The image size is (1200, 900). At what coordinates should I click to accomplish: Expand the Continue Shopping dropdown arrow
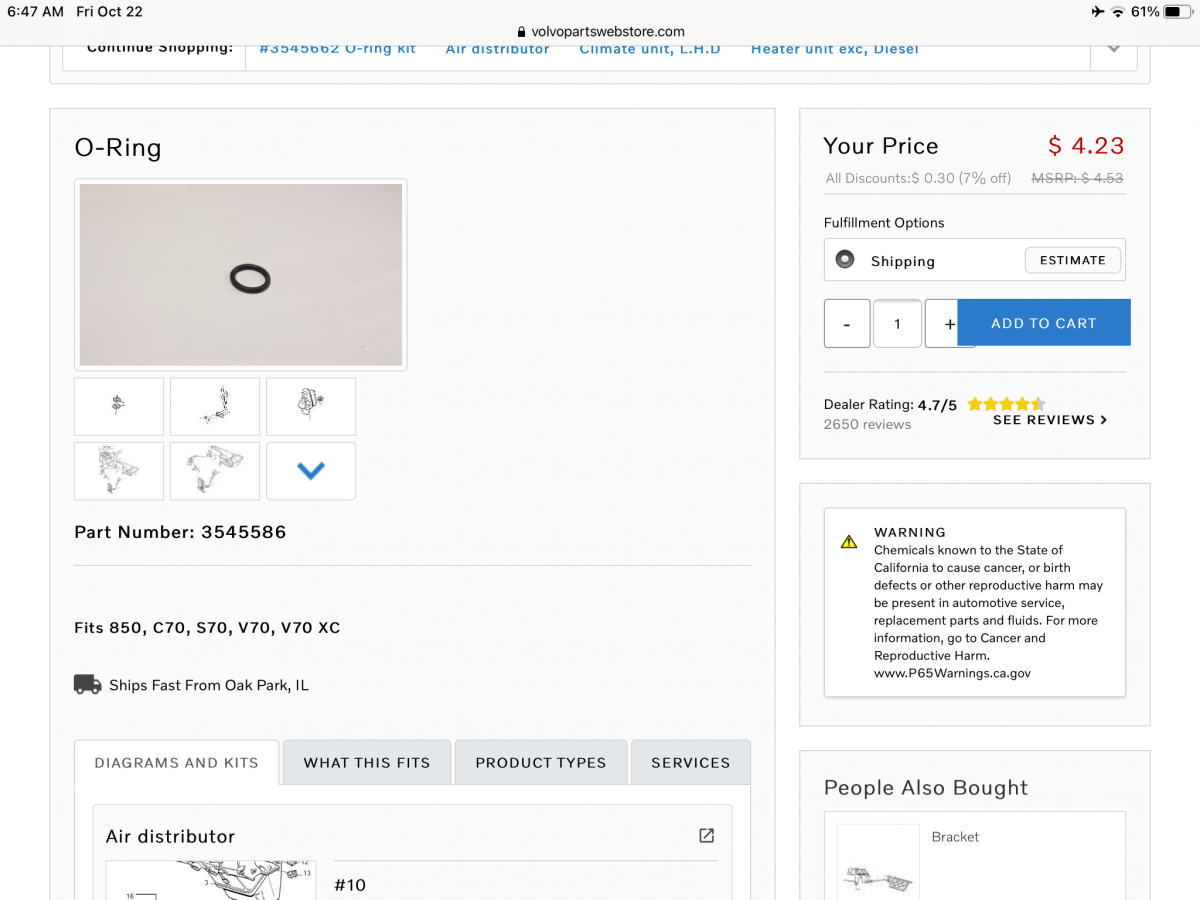point(1113,49)
